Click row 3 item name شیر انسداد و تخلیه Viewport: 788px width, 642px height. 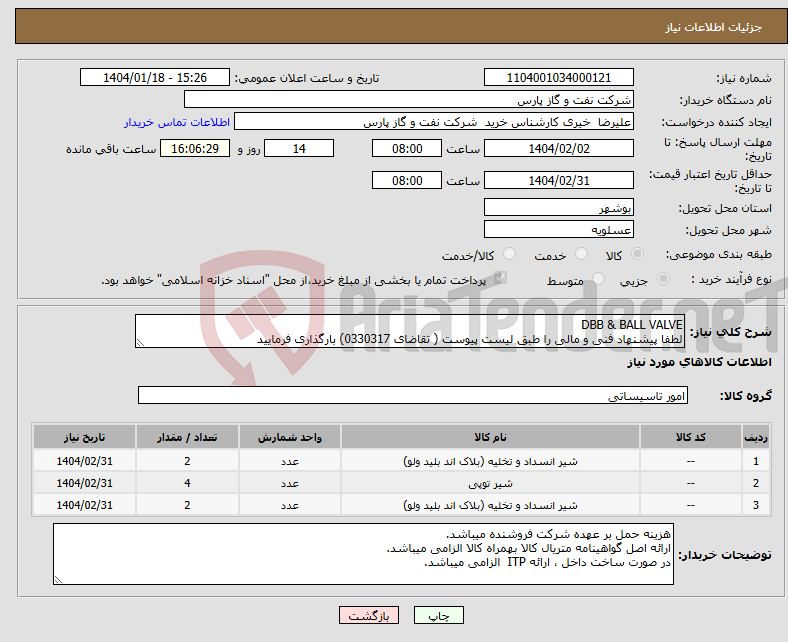(490, 505)
